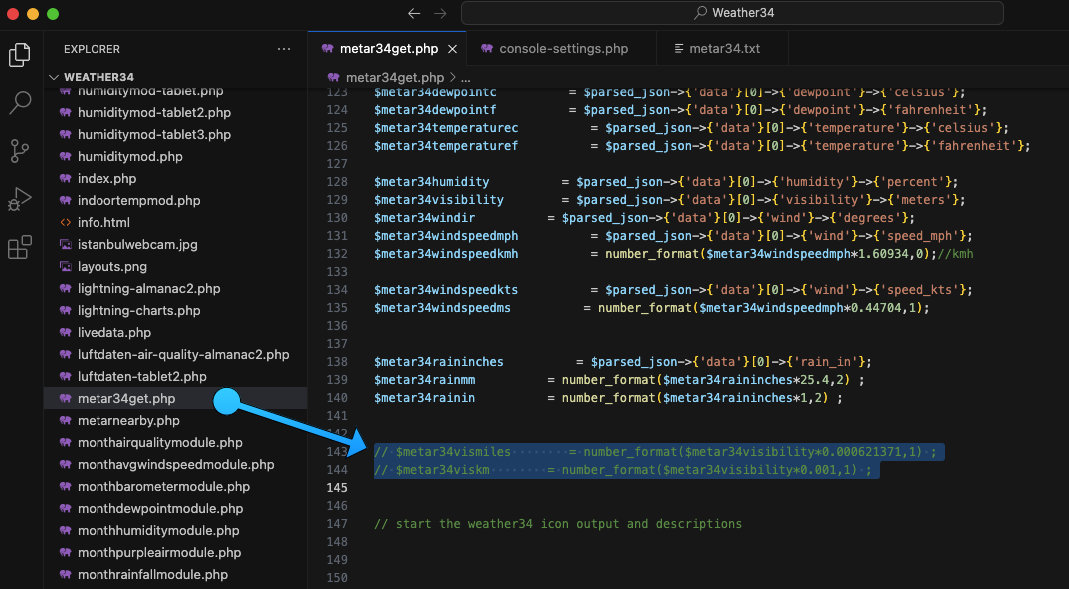Click line number 138 in the gutter
This screenshot has height=589, width=1069.
point(337,362)
